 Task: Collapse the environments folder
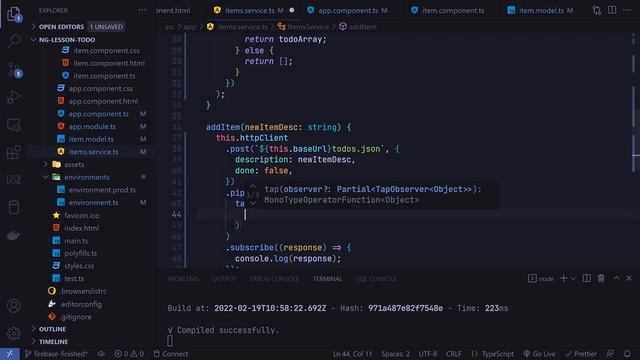click(87, 177)
